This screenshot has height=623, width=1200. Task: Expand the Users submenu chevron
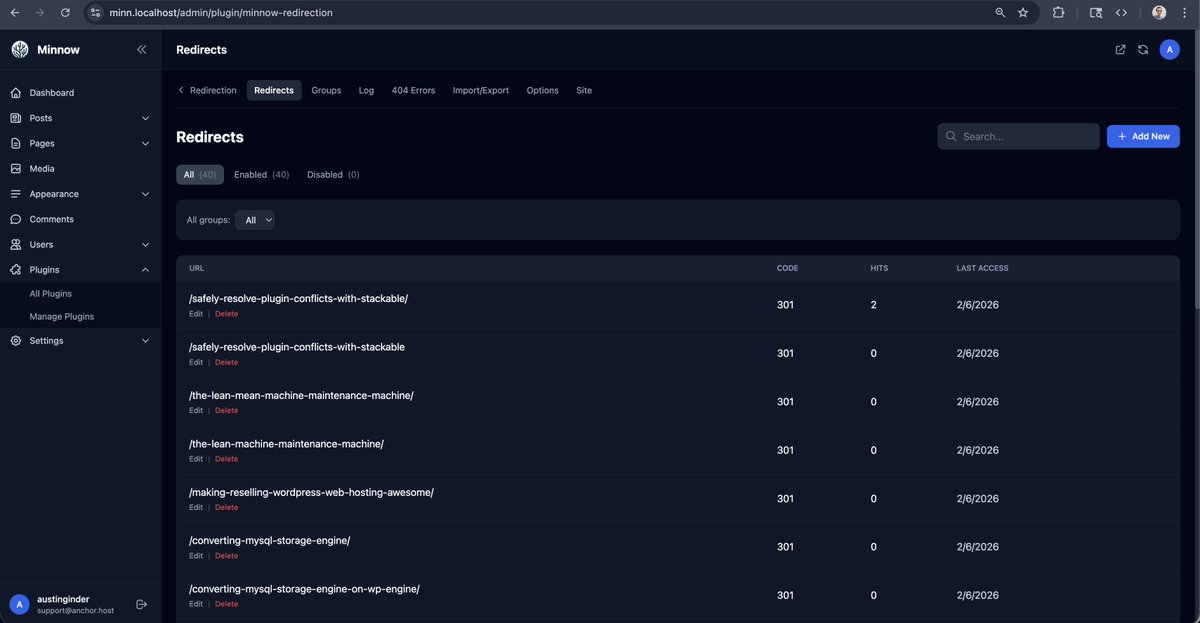coord(145,244)
